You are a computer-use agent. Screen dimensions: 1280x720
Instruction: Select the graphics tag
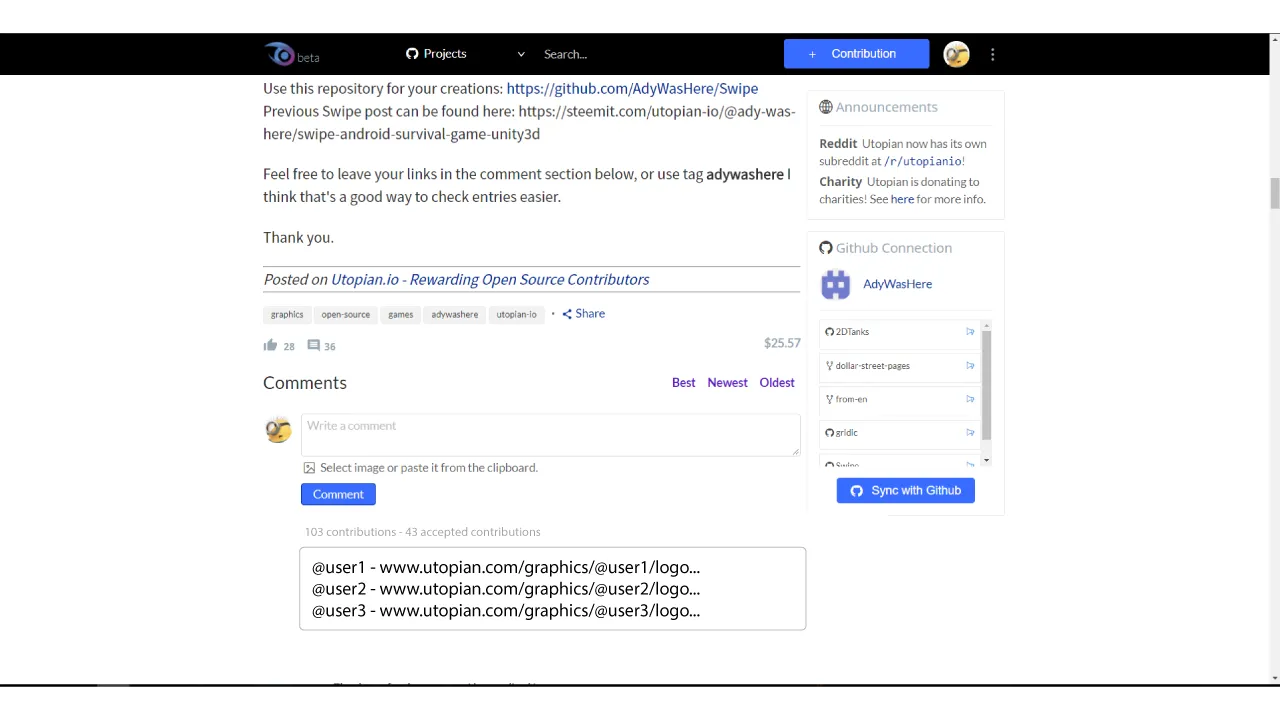(x=287, y=314)
